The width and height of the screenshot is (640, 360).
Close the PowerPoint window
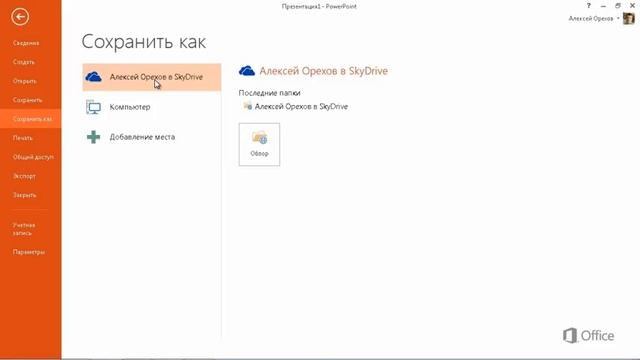point(632,6)
